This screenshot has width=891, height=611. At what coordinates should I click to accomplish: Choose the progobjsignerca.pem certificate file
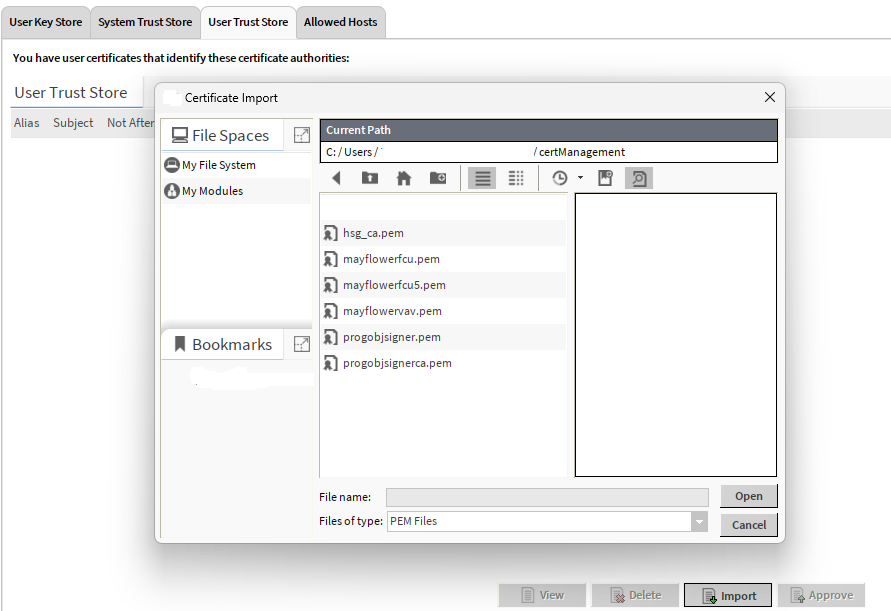397,363
